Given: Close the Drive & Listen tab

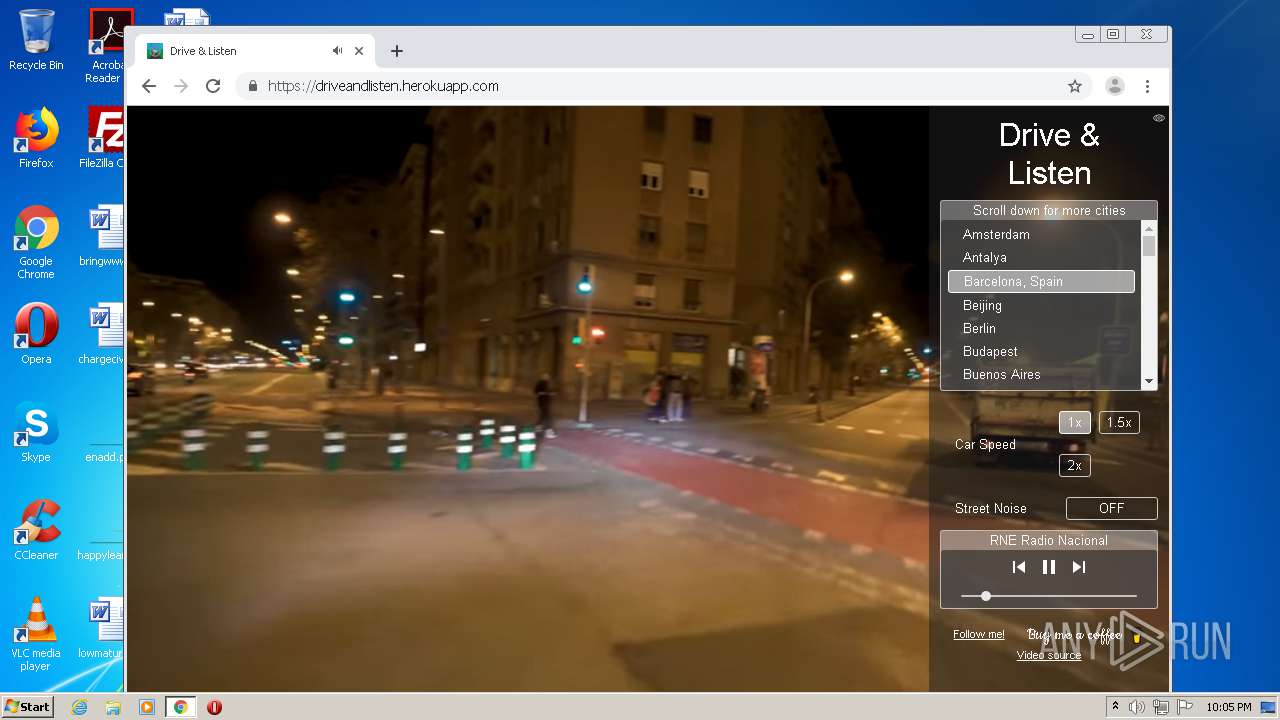Looking at the screenshot, I should tap(359, 51).
